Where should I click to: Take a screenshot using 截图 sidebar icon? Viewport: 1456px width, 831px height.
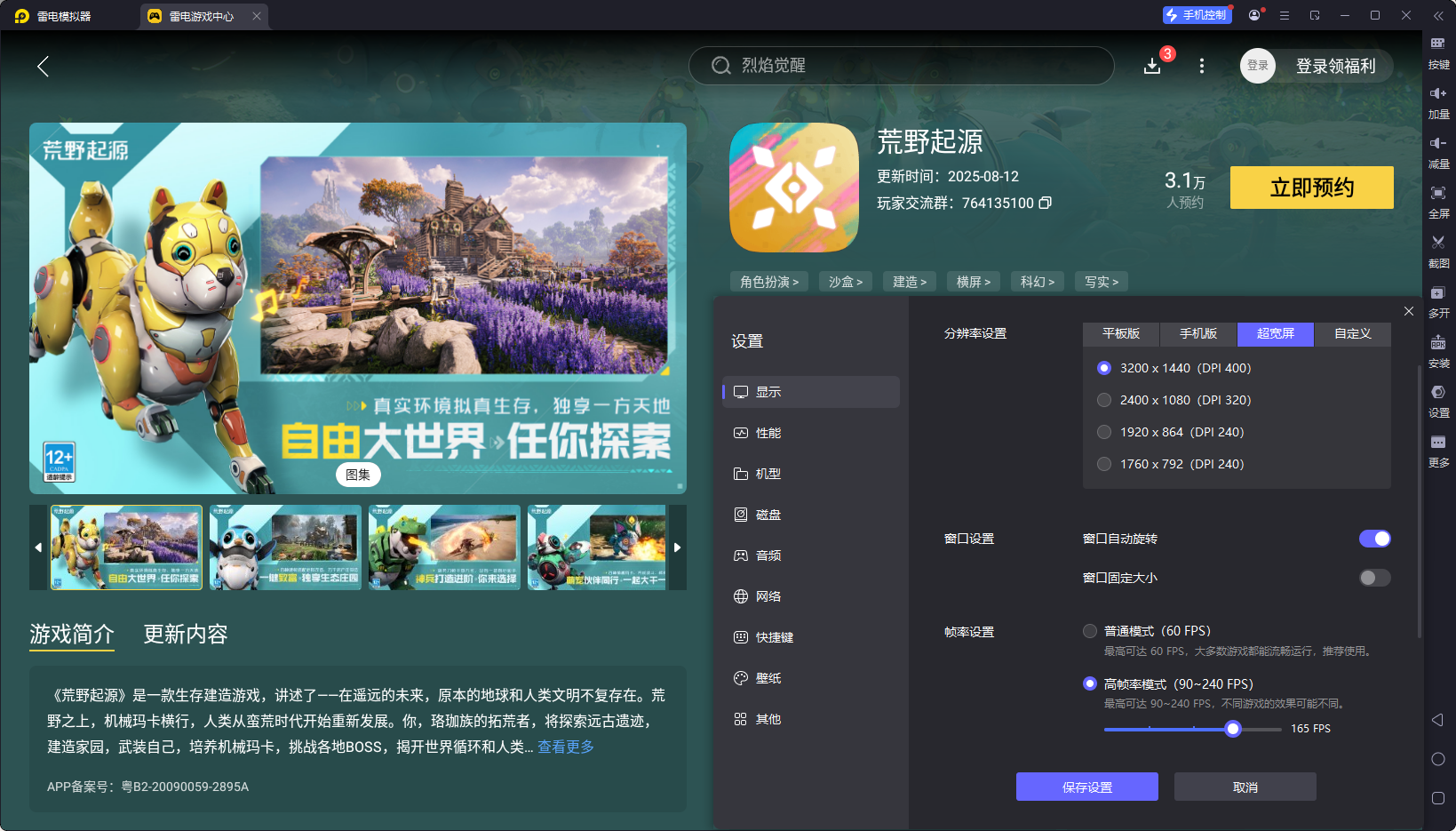click(x=1439, y=251)
